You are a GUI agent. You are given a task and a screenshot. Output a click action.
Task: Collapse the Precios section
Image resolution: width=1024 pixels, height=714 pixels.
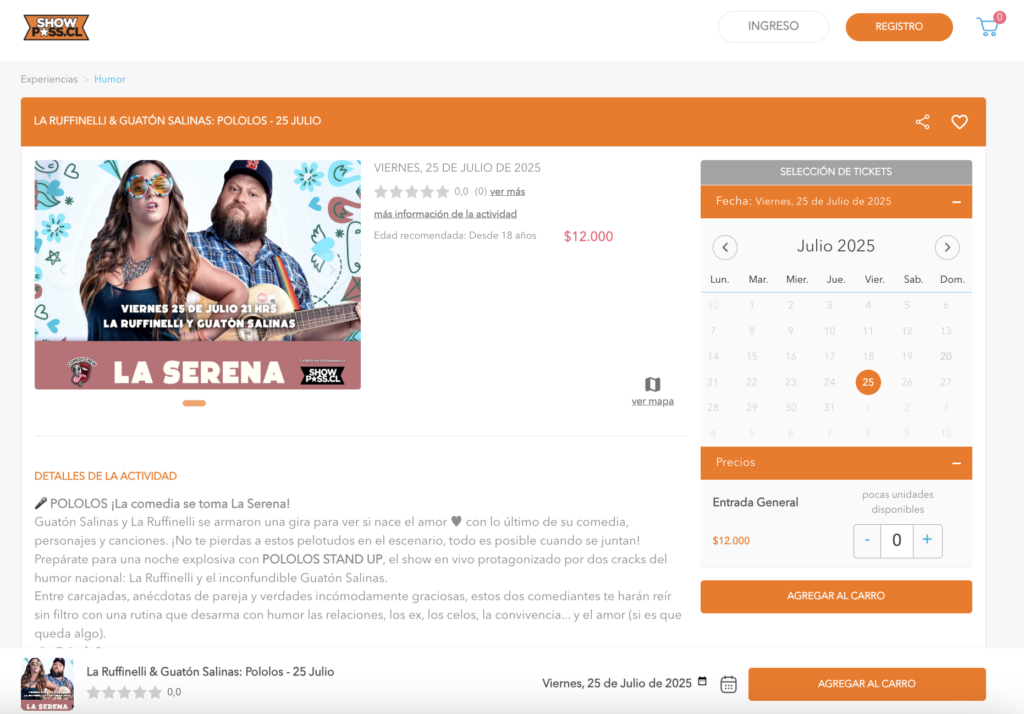[x=956, y=463]
